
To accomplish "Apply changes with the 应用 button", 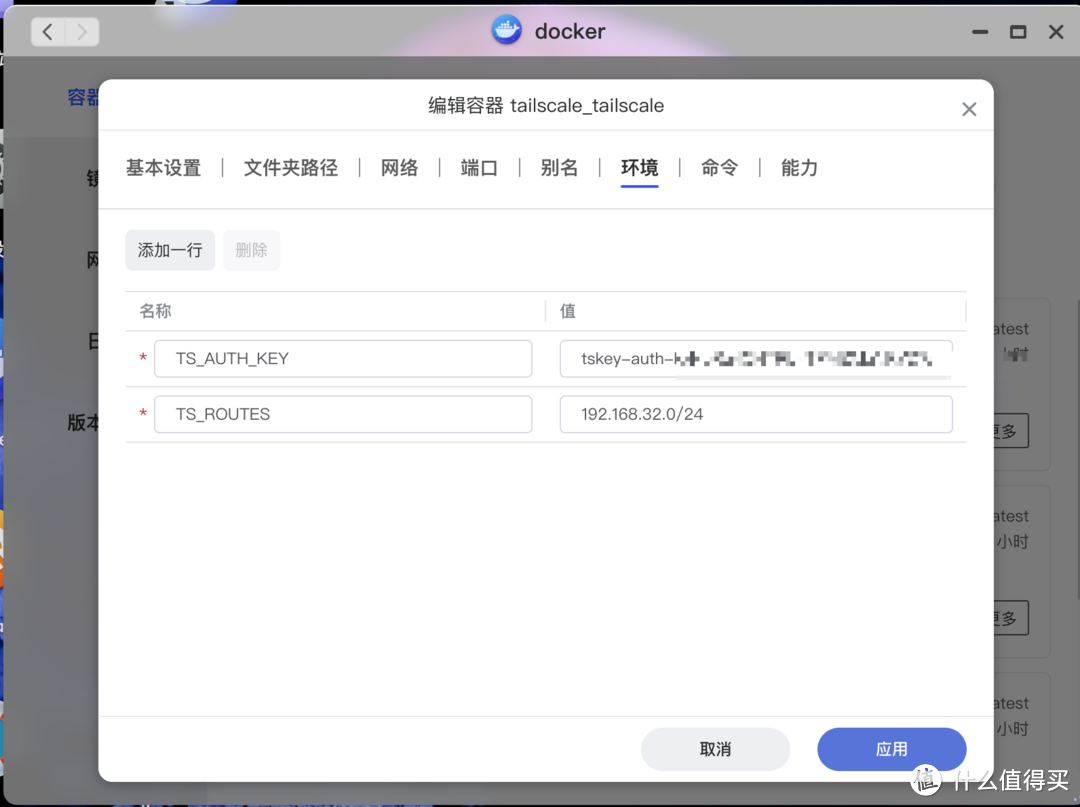I will tap(891, 749).
